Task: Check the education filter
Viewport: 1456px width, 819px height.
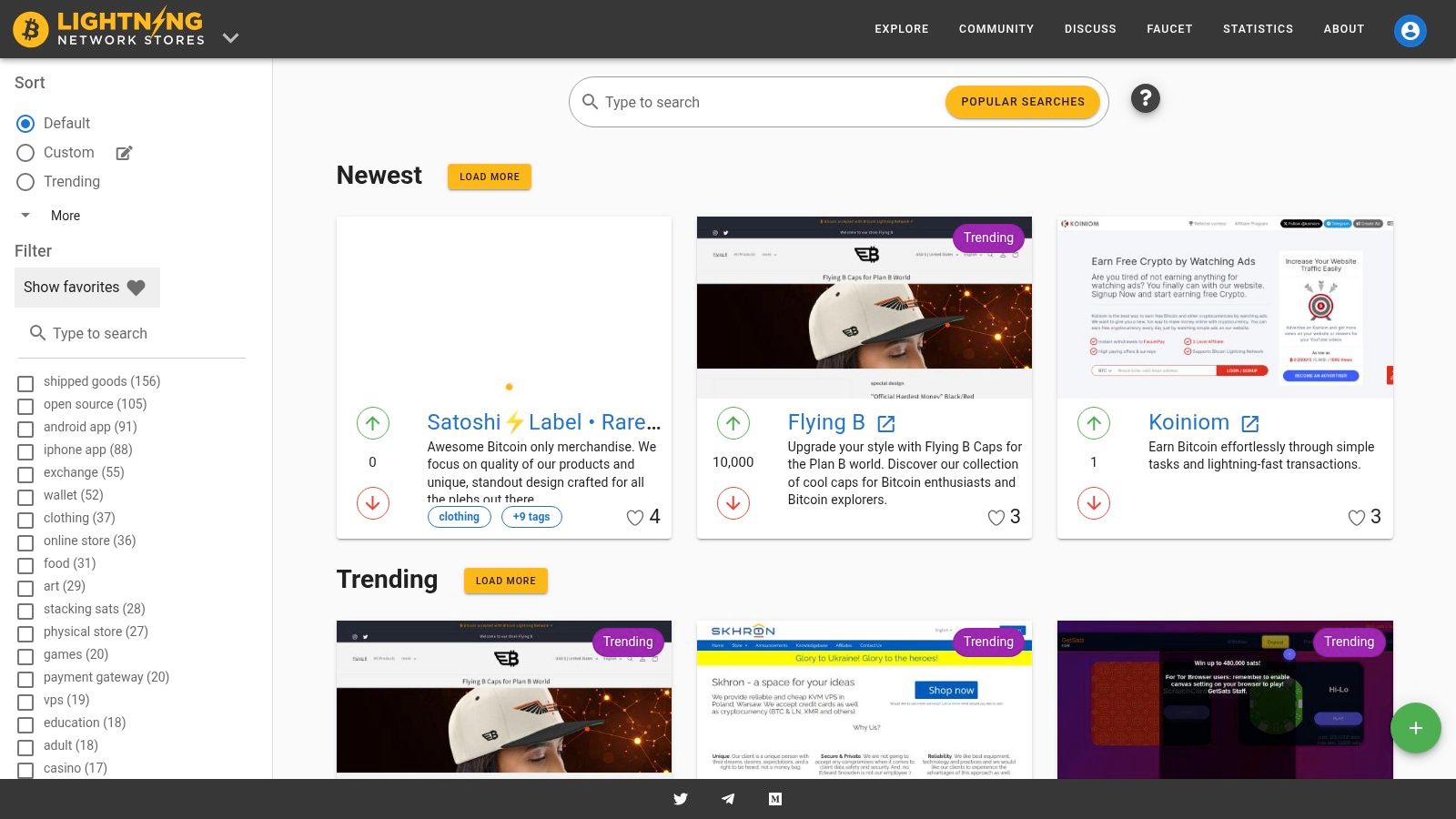Action: [x=25, y=724]
